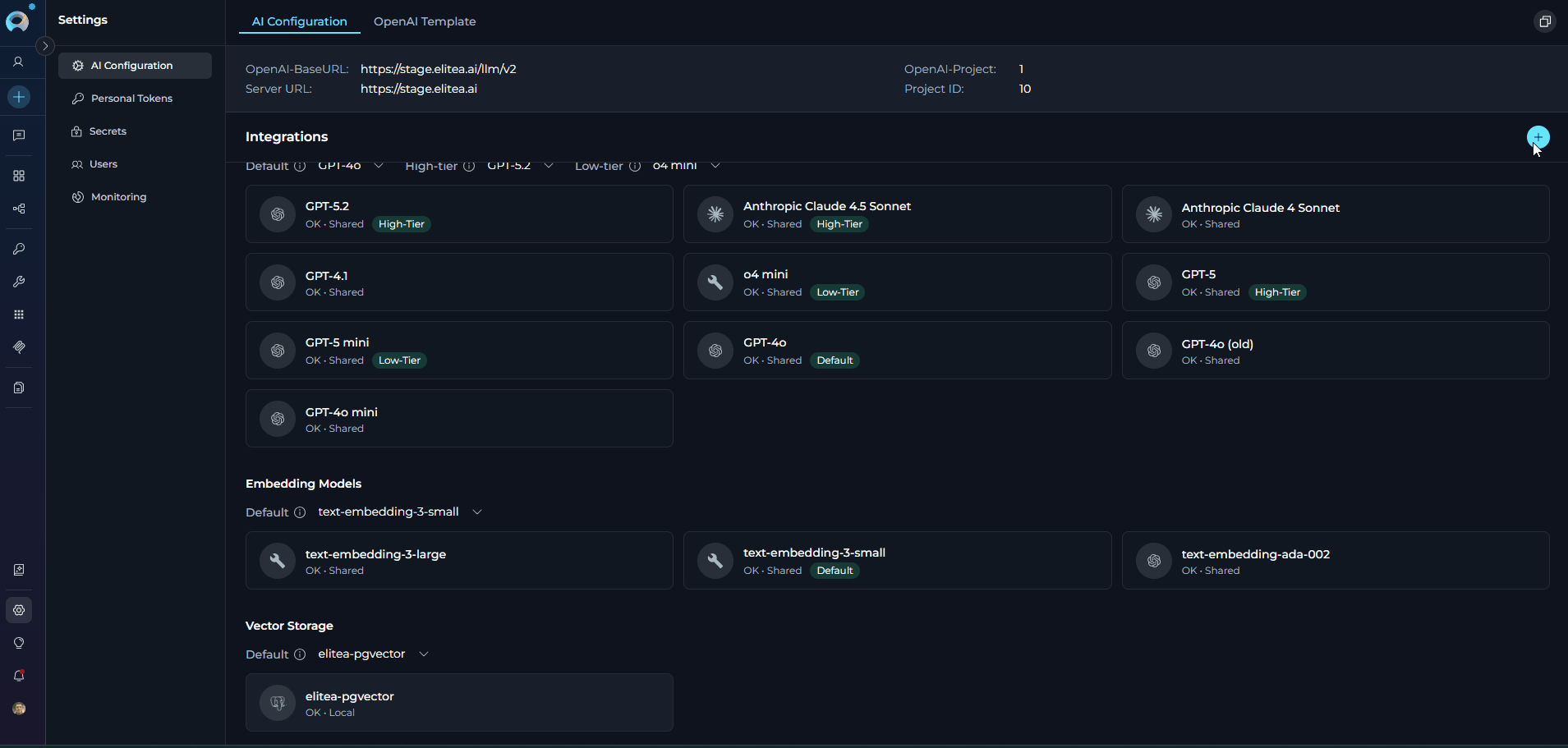1568x748 pixels.
Task: Open the wrench toolkits icon in the sidebar
Action: [19, 282]
